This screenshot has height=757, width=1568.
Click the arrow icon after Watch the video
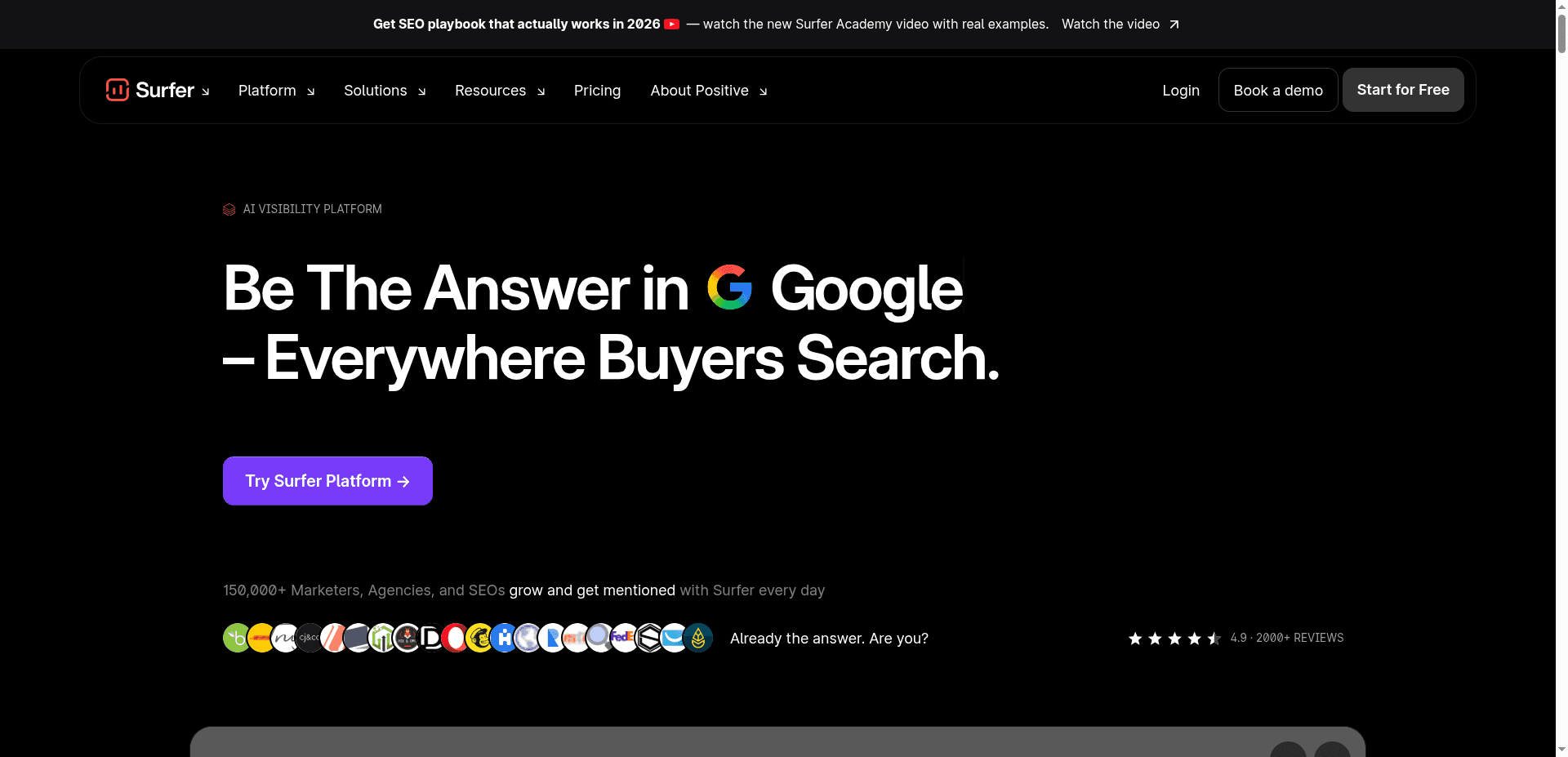point(1174,24)
